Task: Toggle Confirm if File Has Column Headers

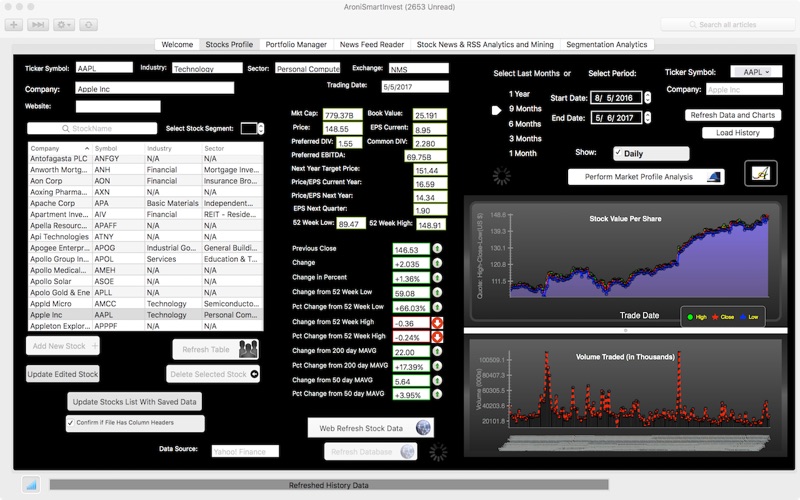Action: [71, 422]
